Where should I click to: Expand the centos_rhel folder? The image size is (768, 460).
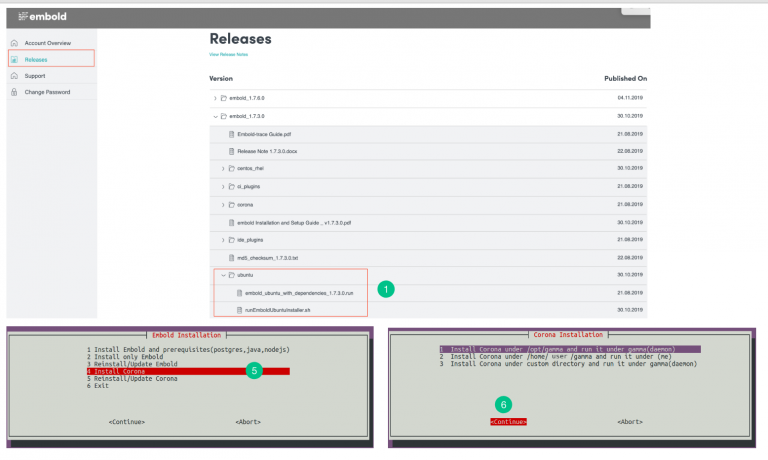(x=223, y=168)
